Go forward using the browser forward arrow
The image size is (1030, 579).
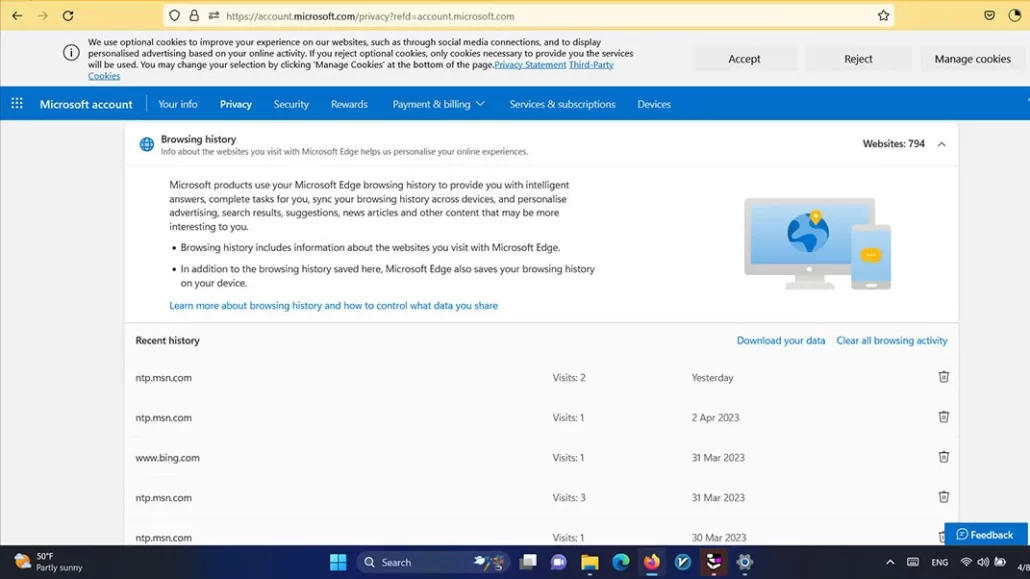(x=43, y=16)
